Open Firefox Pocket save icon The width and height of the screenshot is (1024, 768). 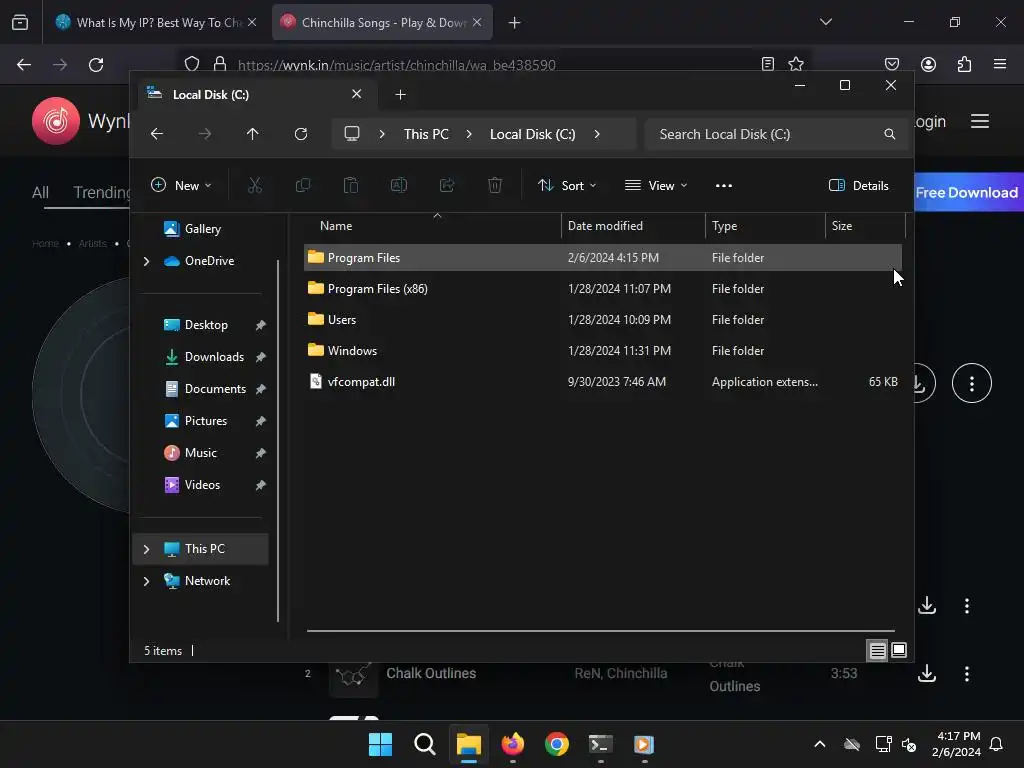(891, 64)
